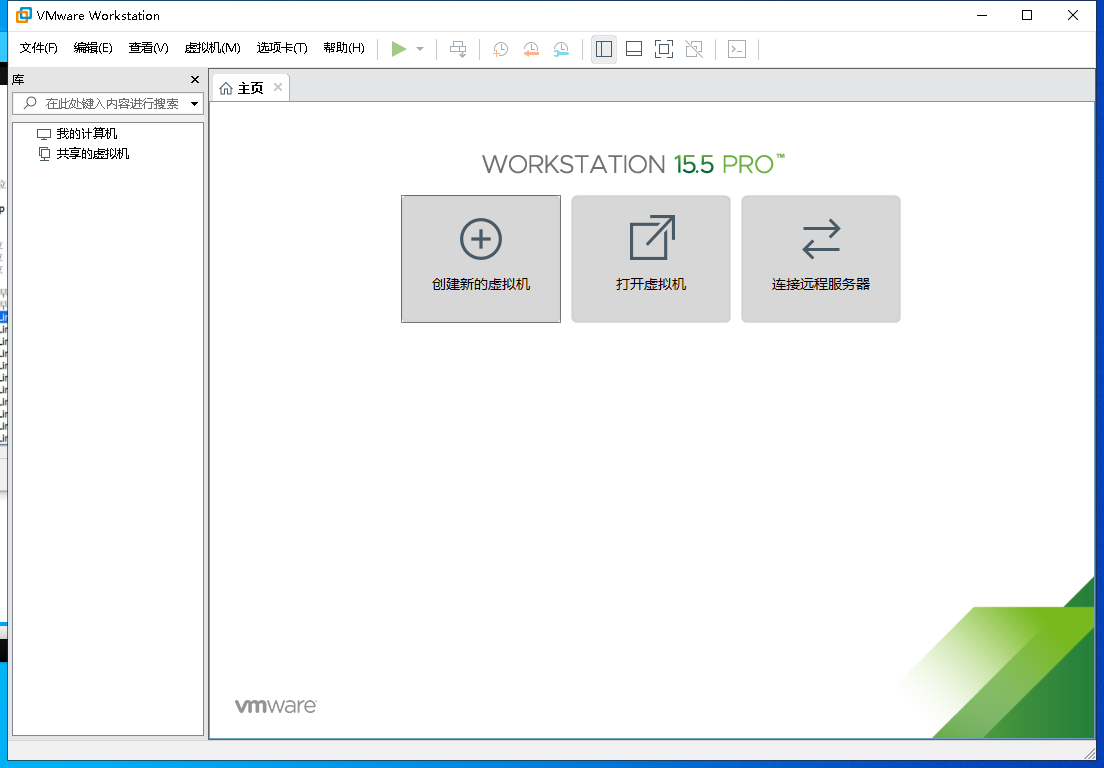Click the Send Ctrl+Alt+Del toolbar icon

point(458,49)
